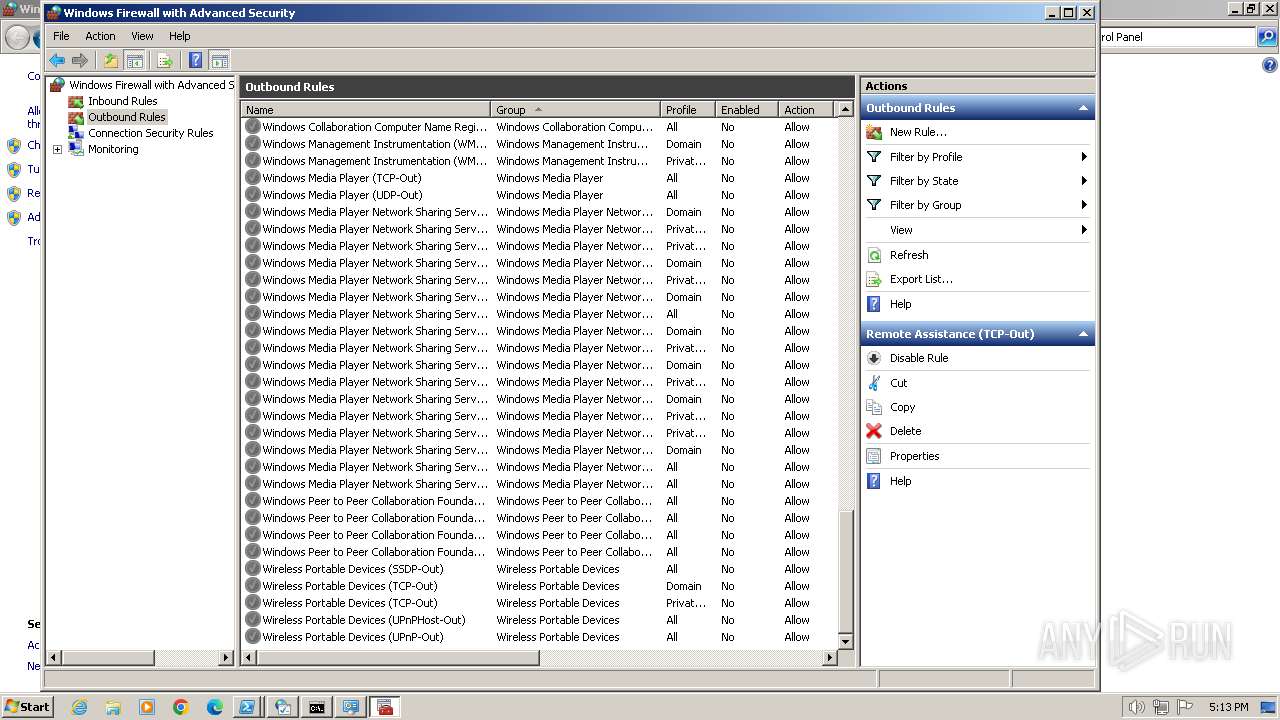
Task: Open the Start menu
Action: (x=28, y=706)
